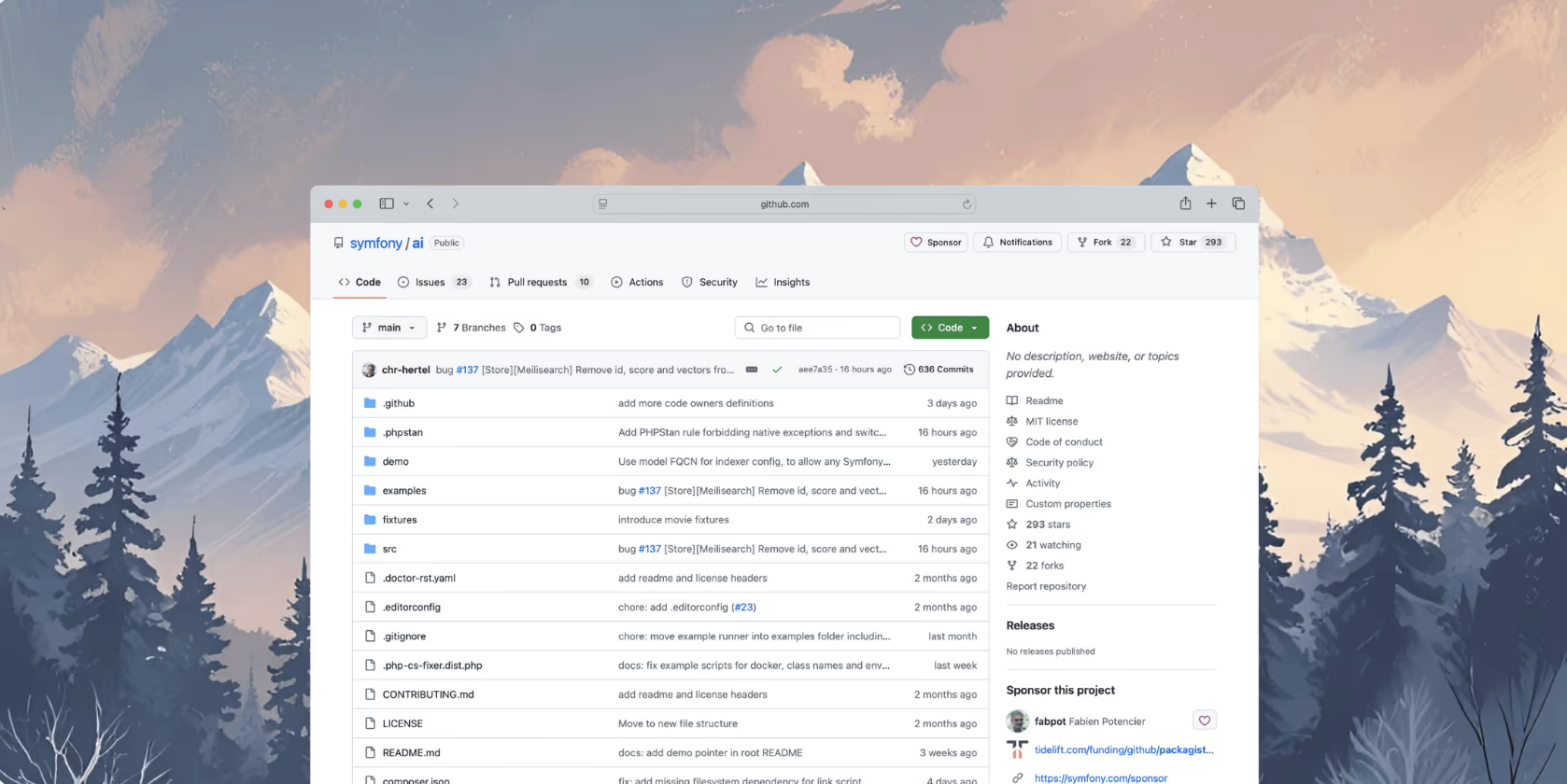Open the examples folder
Screen dimensions: 1567x784
[x=404, y=490]
